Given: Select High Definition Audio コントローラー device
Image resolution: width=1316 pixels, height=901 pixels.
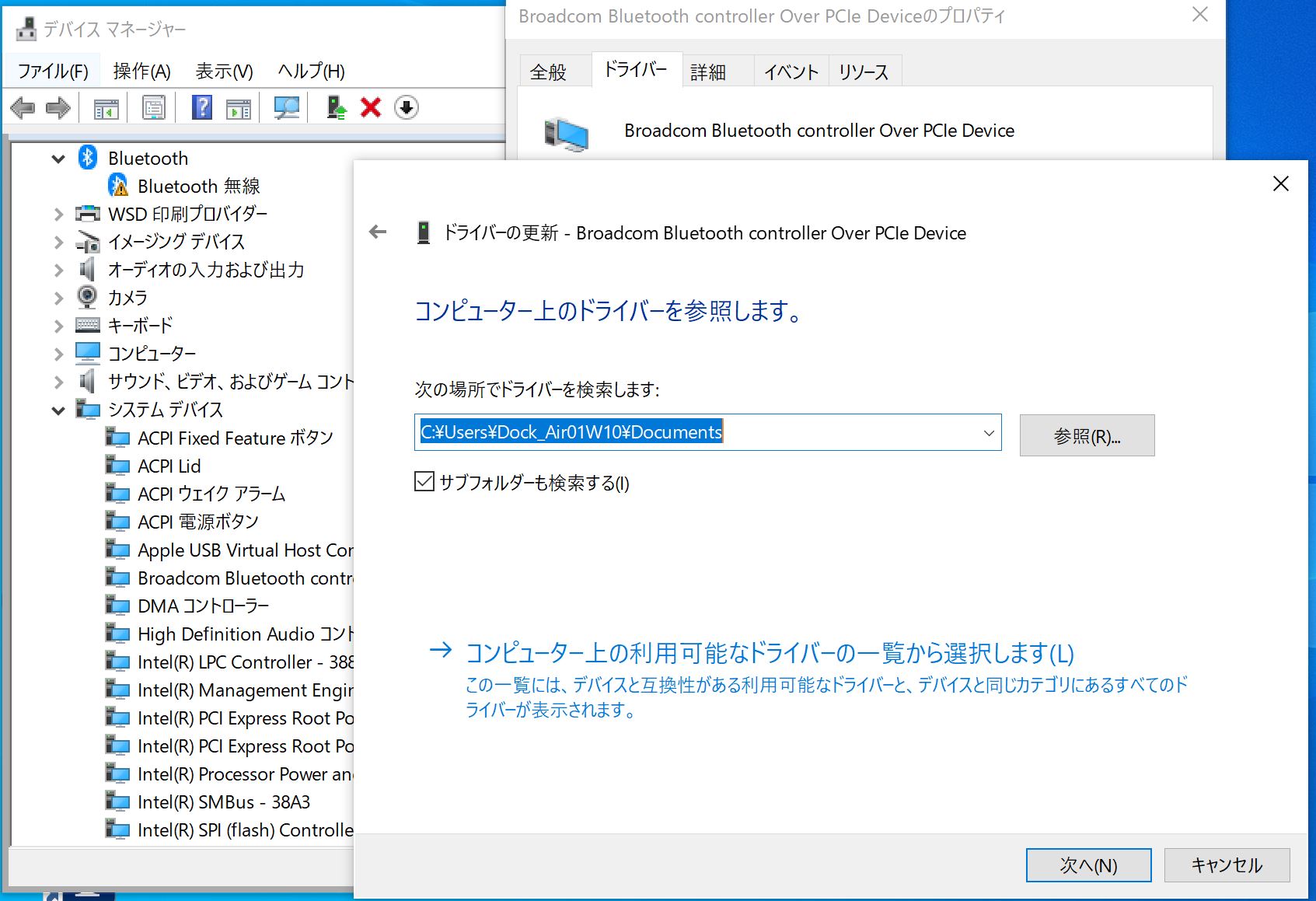Looking at the screenshot, I should point(245,634).
